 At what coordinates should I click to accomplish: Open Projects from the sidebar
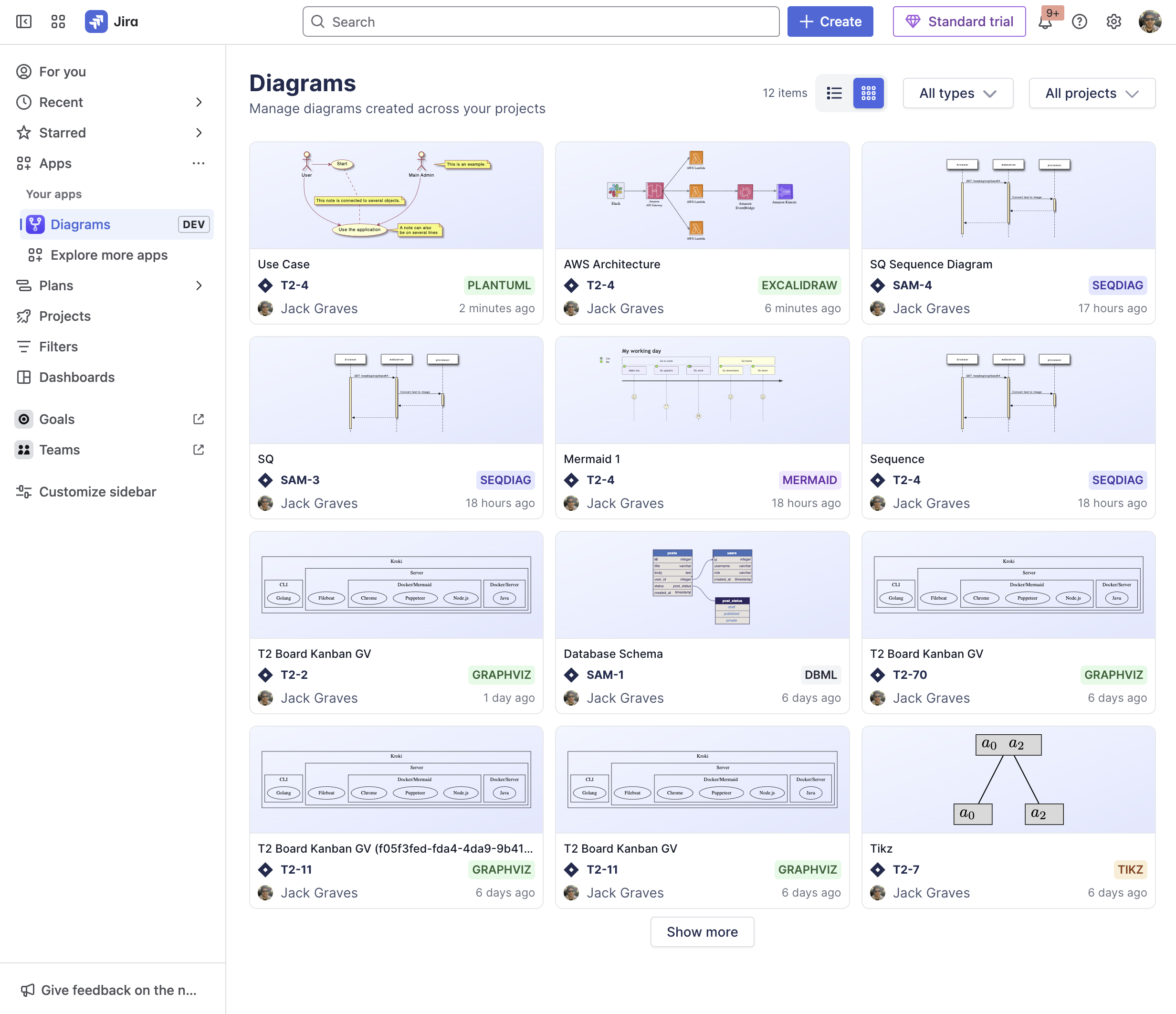pyautogui.click(x=65, y=316)
